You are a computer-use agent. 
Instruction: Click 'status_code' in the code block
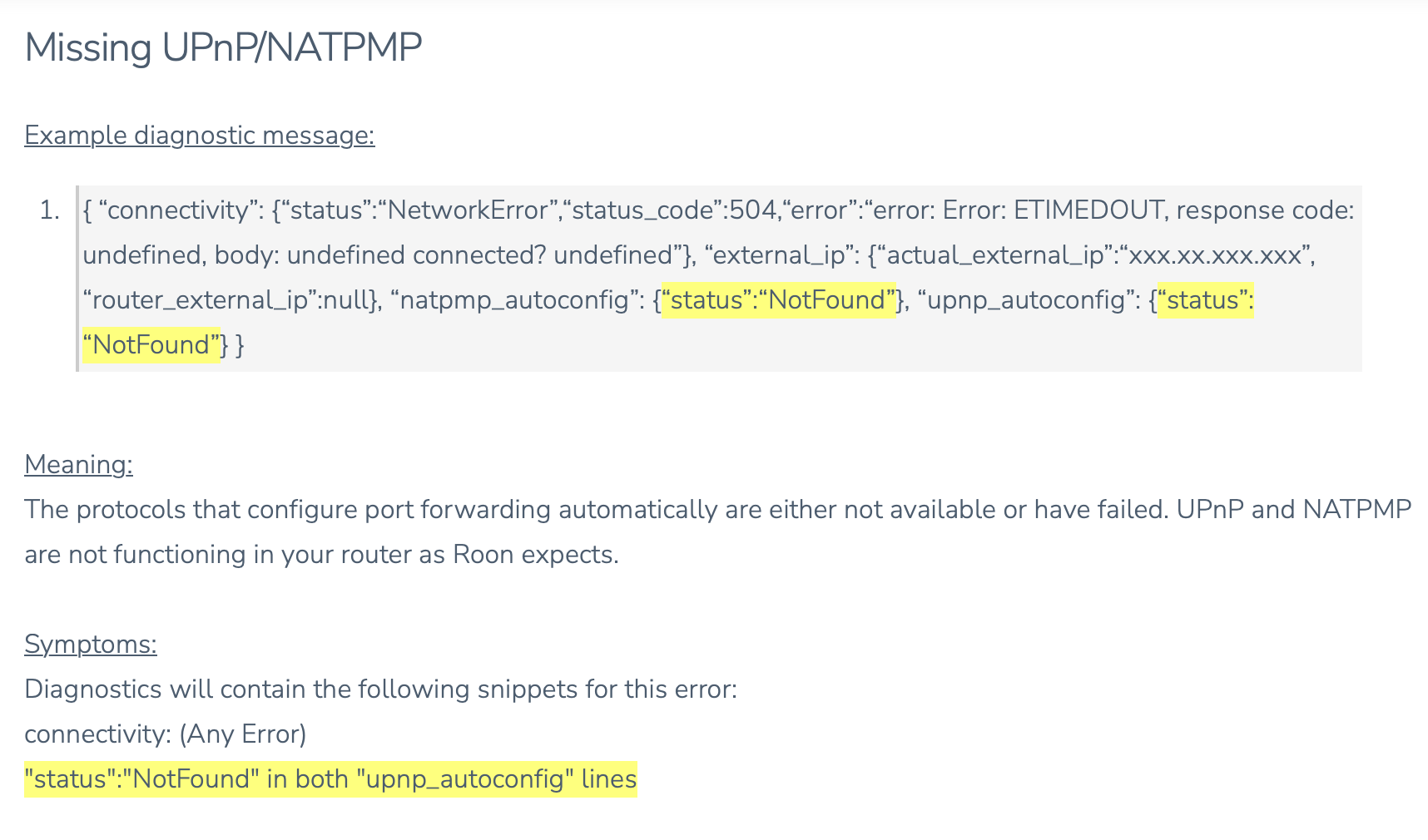(x=643, y=210)
